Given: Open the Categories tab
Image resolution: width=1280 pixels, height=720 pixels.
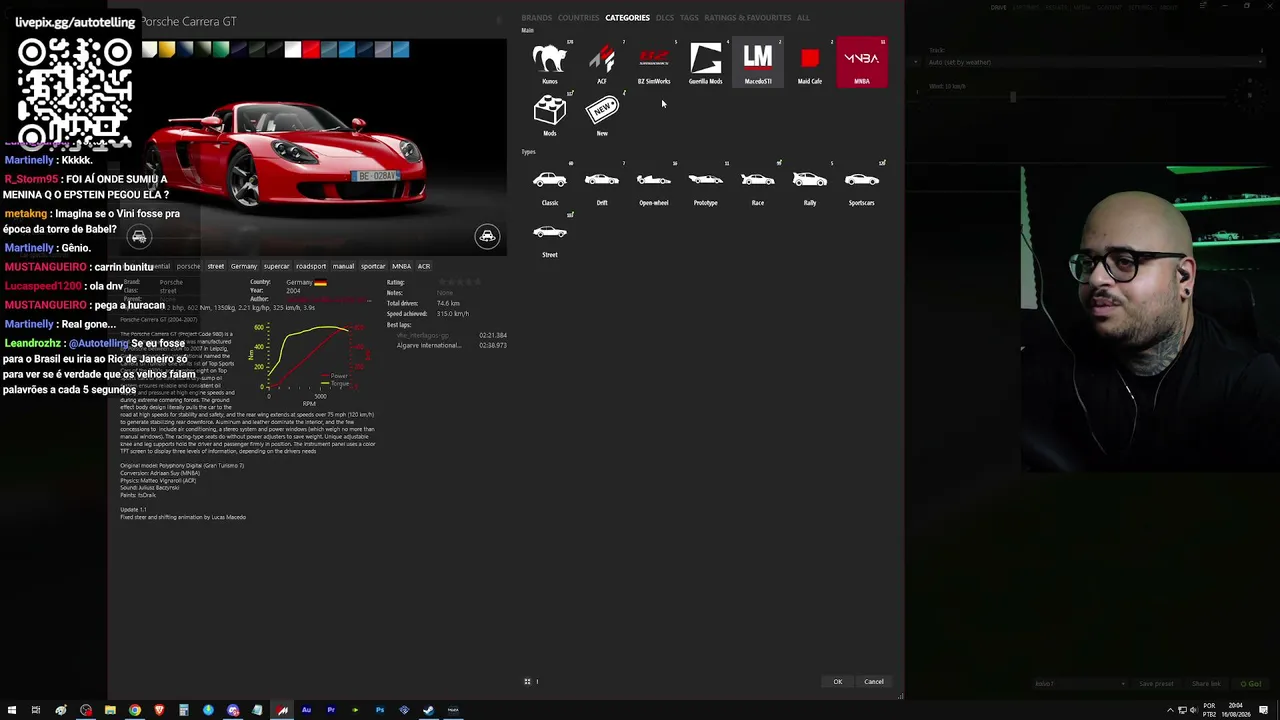Looking at the screenshot, I should (x=627, y=18).
